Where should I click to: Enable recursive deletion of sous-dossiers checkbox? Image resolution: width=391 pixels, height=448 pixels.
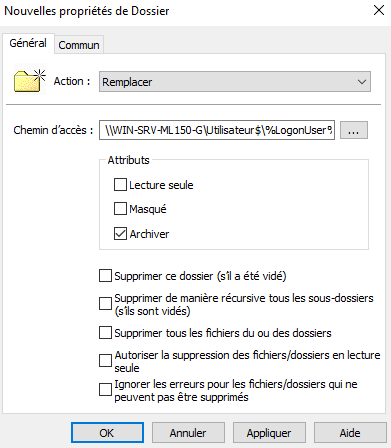105,304
